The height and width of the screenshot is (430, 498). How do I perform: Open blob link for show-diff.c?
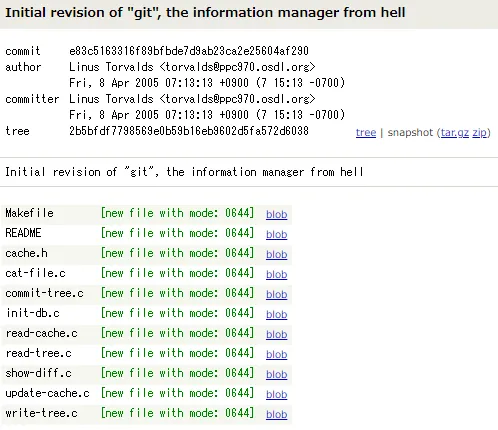[276, 374]
